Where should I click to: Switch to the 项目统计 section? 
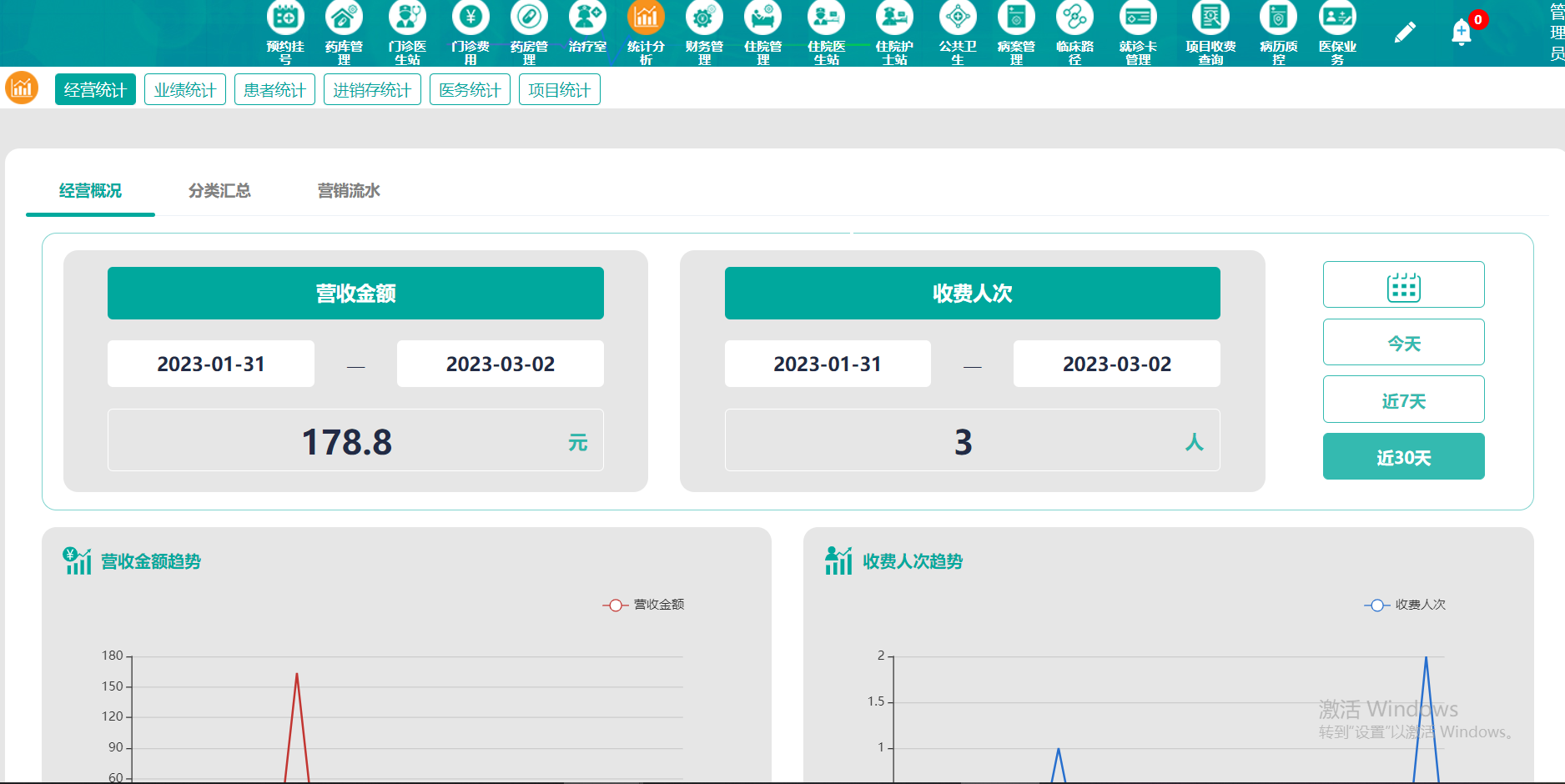559,90
